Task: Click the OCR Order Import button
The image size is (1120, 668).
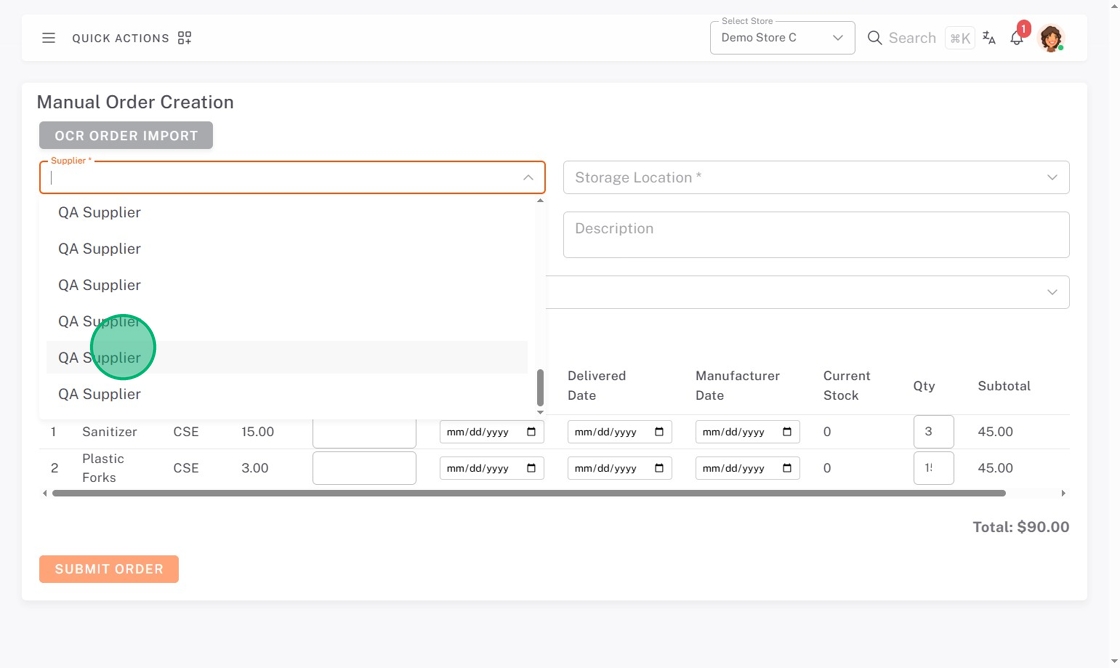Action: [126, 136]
